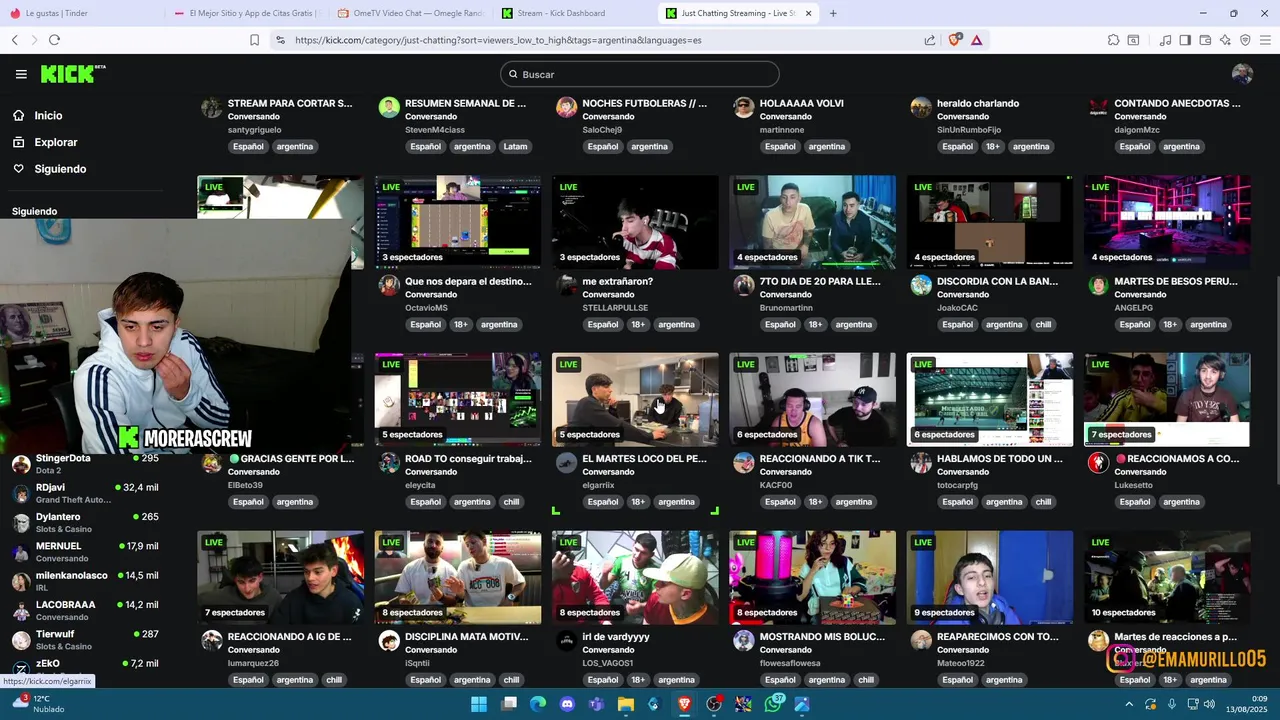Open Brave Rewards triangle icon
1280x720 pixels.
tap(976, 40)
